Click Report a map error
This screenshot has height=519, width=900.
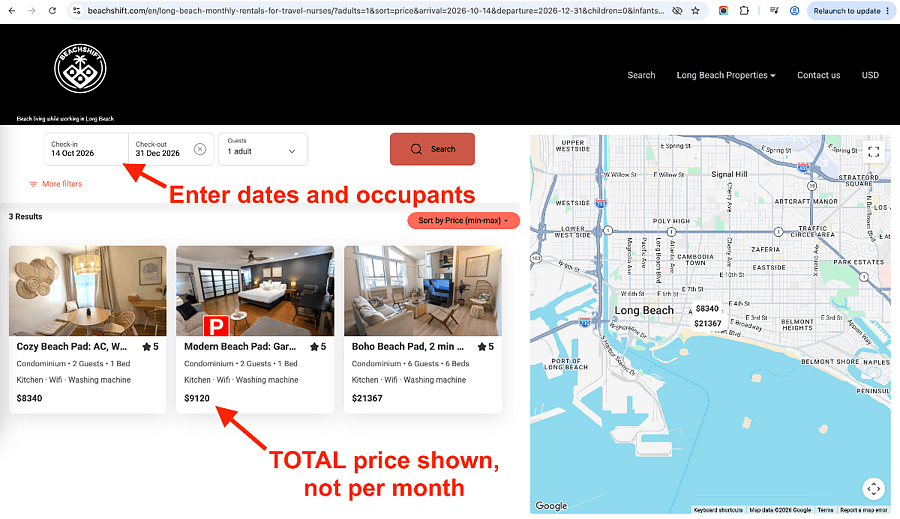tap(864, 510)
